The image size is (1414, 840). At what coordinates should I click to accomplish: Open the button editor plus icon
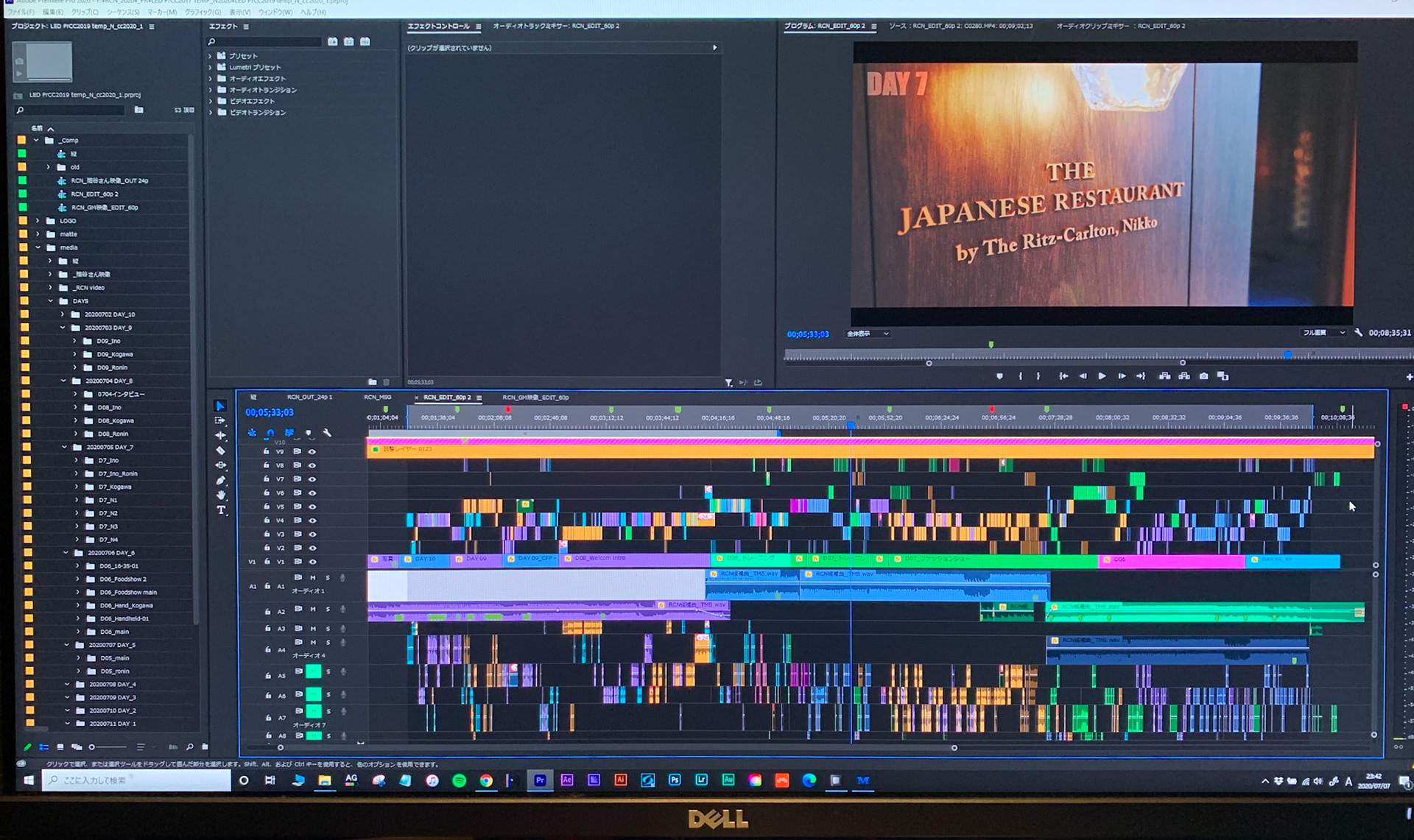pyautogui.click(x=1409, y=377)
